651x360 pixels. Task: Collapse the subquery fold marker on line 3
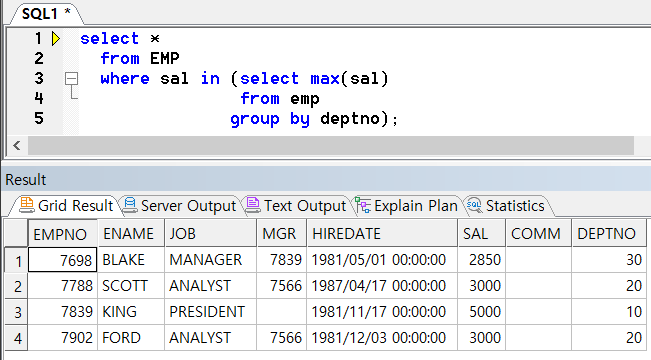point(71,78)
